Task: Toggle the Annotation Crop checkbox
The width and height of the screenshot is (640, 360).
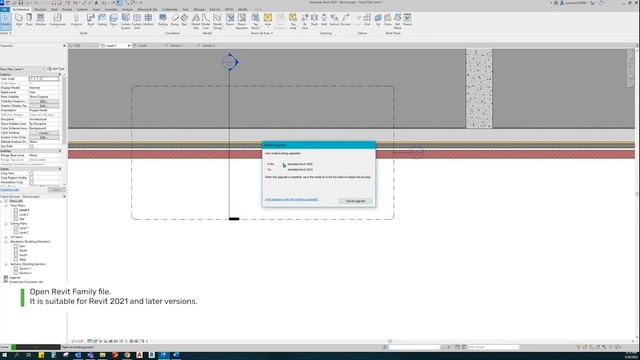Action: pyautogui.click(x=31, y=182)
